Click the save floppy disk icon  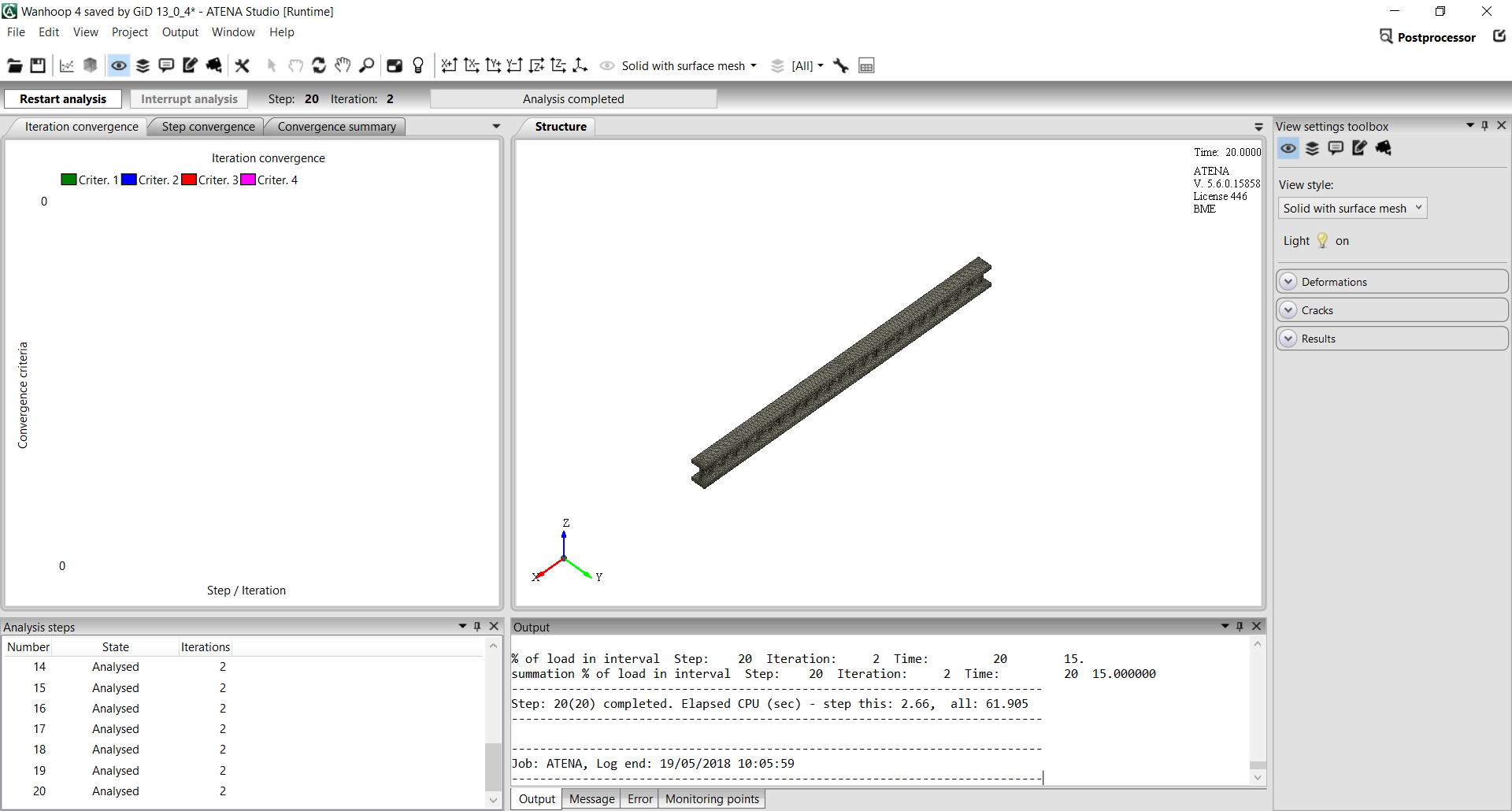coord(38,66)
